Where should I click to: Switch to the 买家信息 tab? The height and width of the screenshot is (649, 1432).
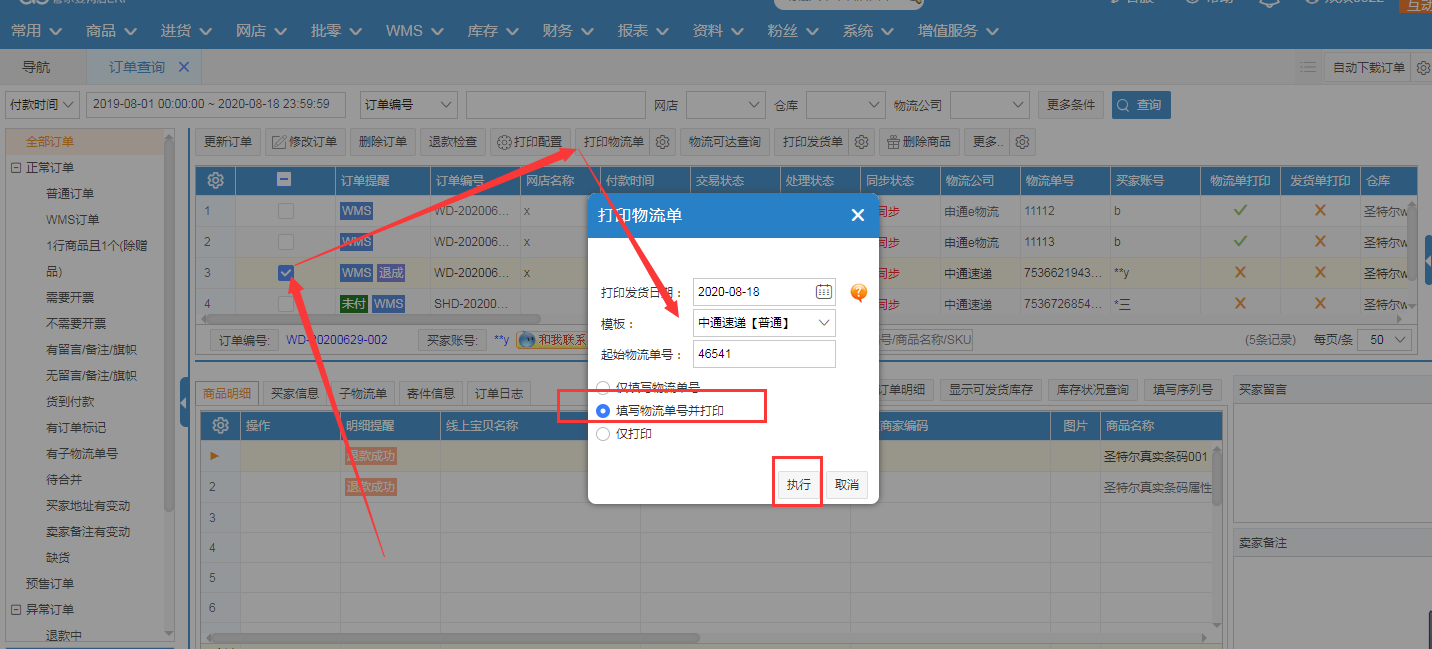click(295, 393)
